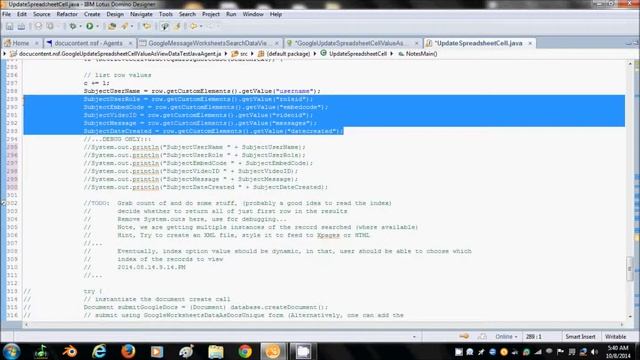Expand the arrow before src breadcrumb
The width and height of the screenshot is (640, 360).
[x=226, y=54]
